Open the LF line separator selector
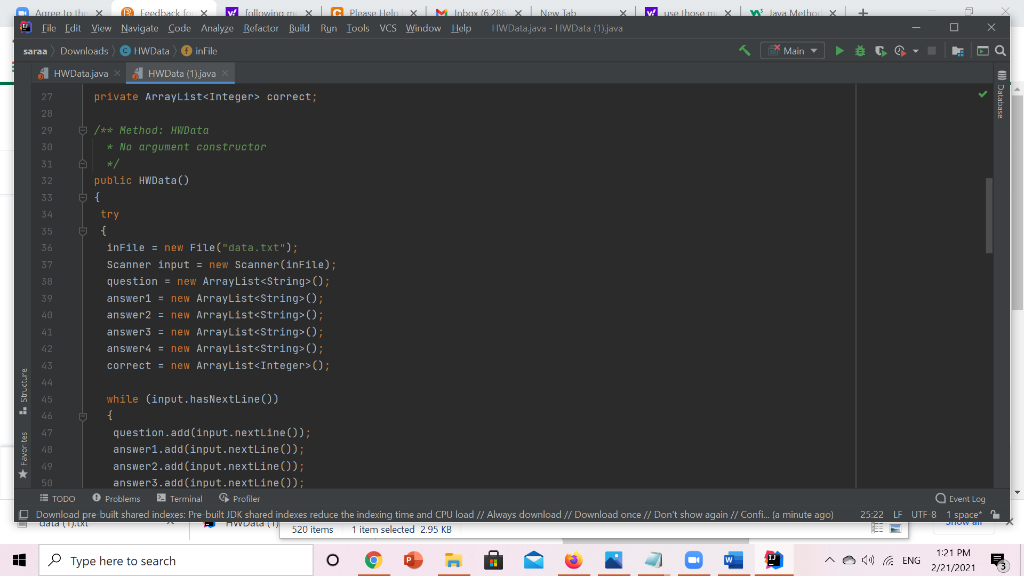This screenshot has width=1024, height=576. coord(898,515)
